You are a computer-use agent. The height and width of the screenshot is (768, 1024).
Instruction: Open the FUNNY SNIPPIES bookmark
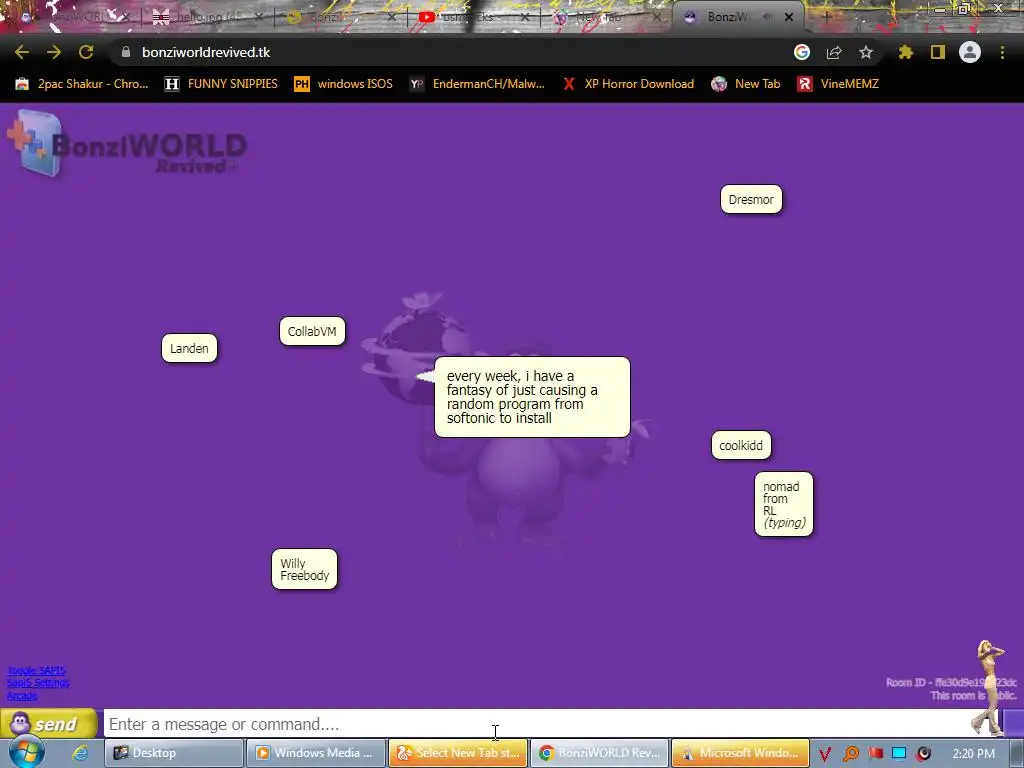[221, 84]
